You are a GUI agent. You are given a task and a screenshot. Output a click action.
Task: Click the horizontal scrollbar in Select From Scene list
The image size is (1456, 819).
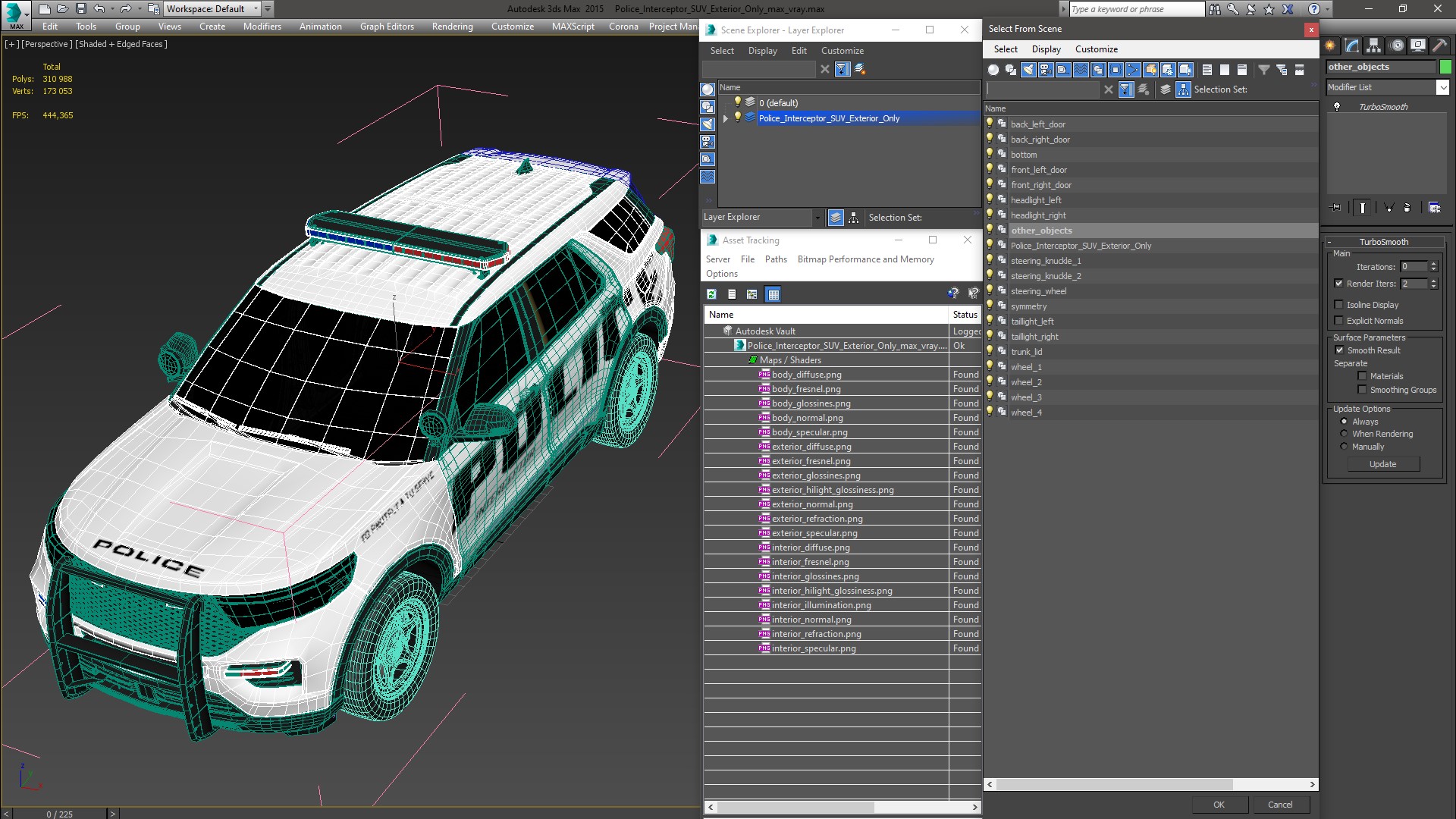1113,784
